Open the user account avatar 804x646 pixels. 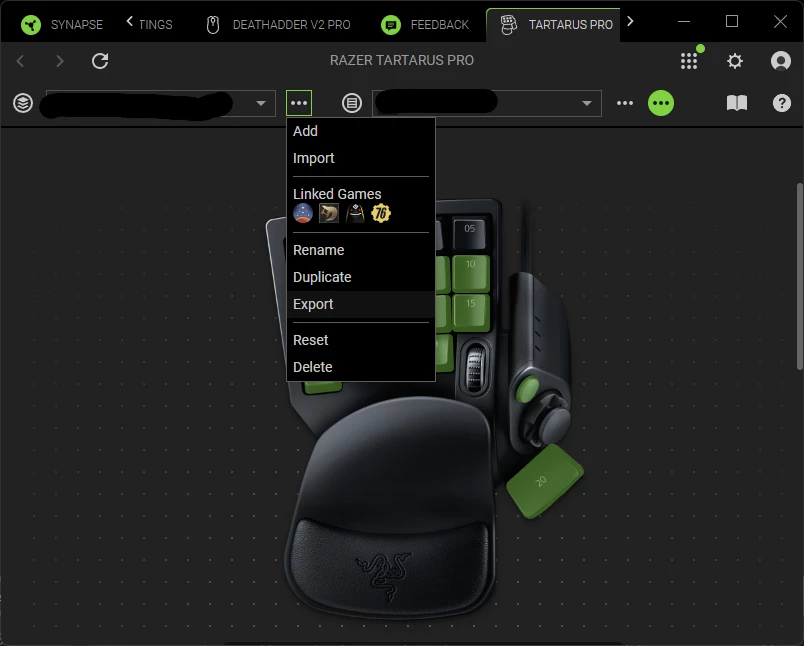(x=780, y=61)
